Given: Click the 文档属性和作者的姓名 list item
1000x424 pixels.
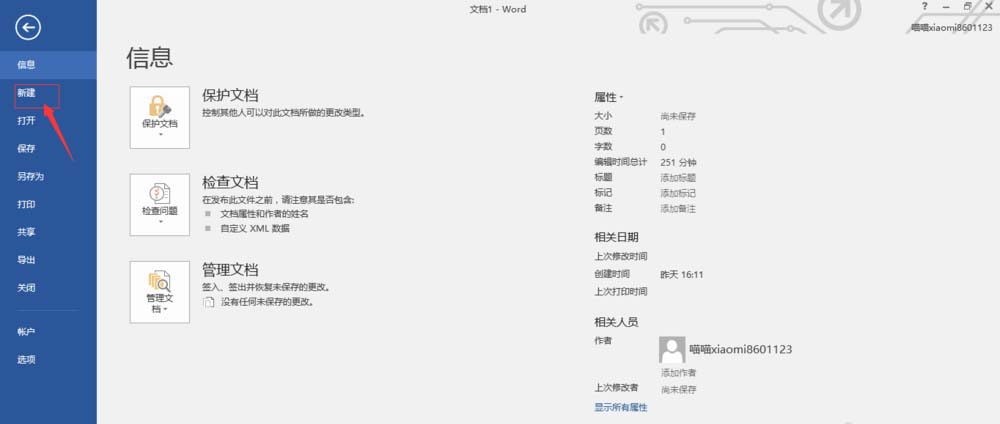Looking at the screenshot, I should click(x=265, y=214).
